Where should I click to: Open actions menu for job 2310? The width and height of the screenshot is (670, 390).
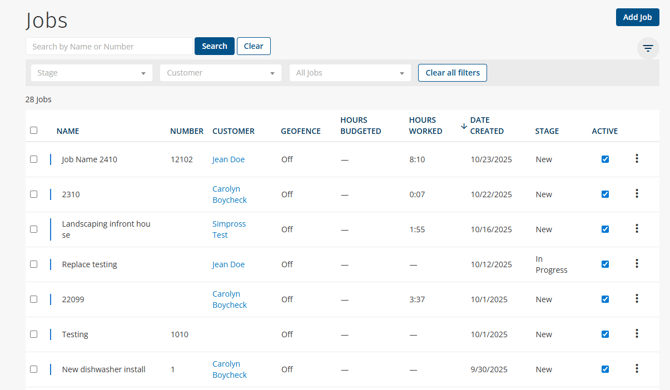pos(637,194)
